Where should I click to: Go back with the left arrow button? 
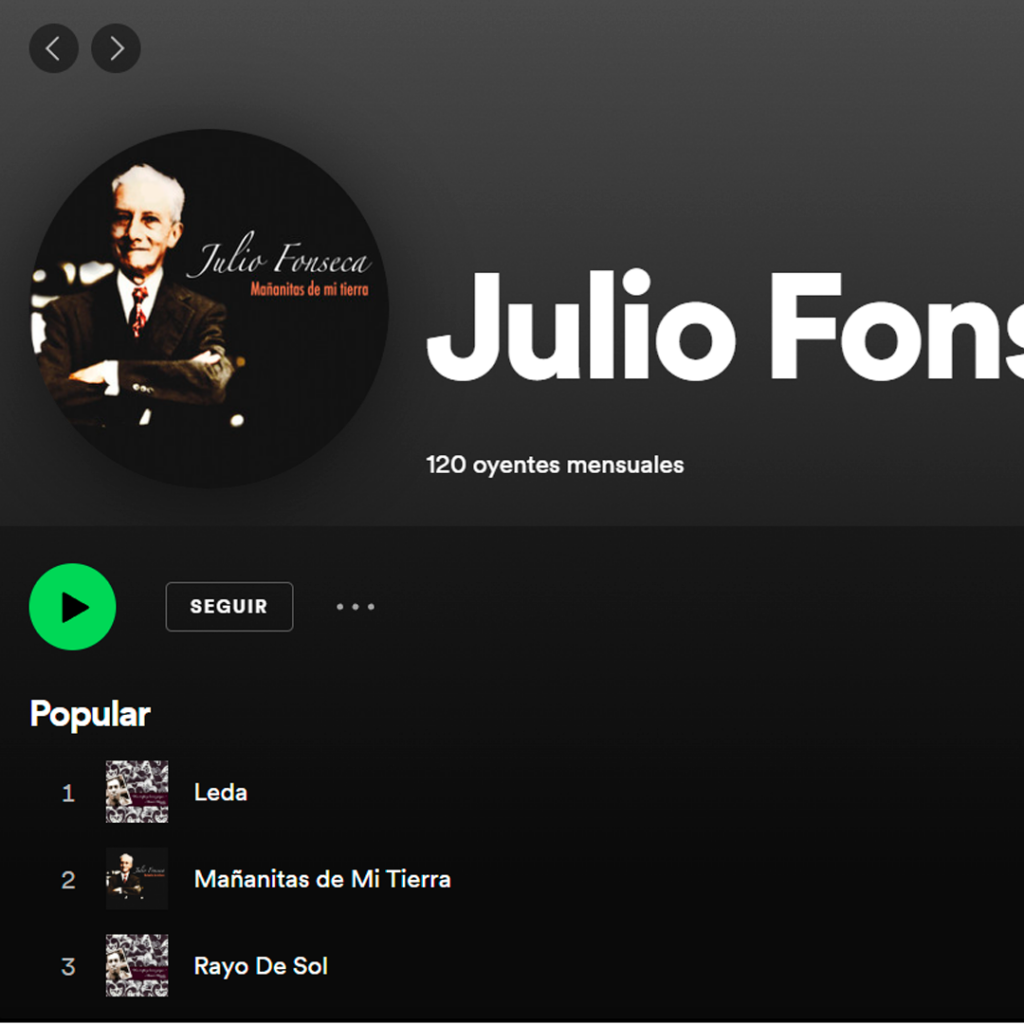(x=54, y=48)
